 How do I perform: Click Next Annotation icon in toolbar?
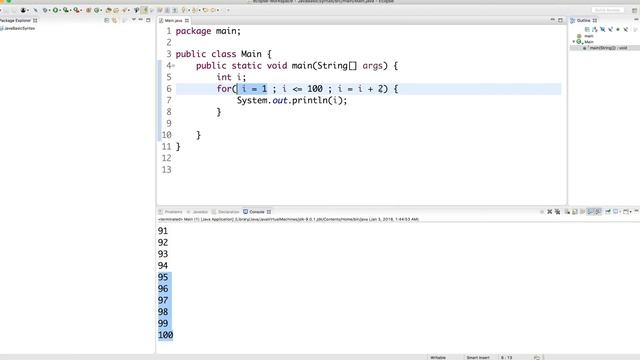pyautogui.click(x=184, y=10)
